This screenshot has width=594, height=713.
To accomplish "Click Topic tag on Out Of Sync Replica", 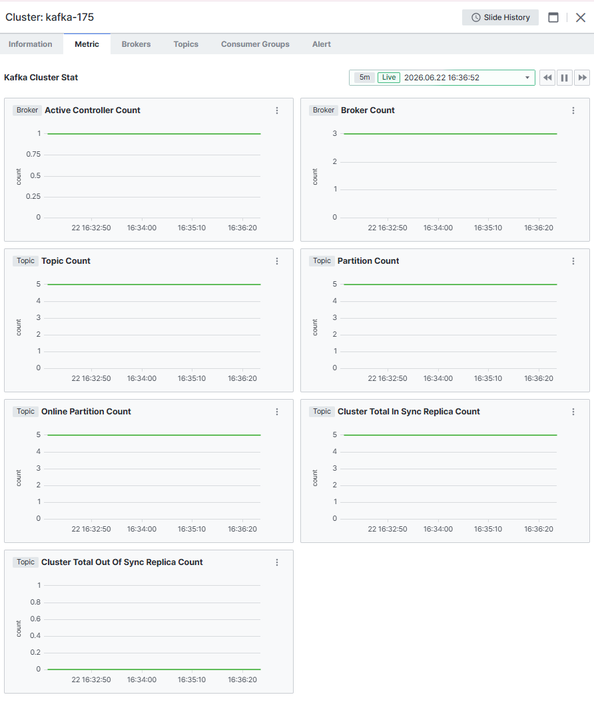I will tap(25, 562).
